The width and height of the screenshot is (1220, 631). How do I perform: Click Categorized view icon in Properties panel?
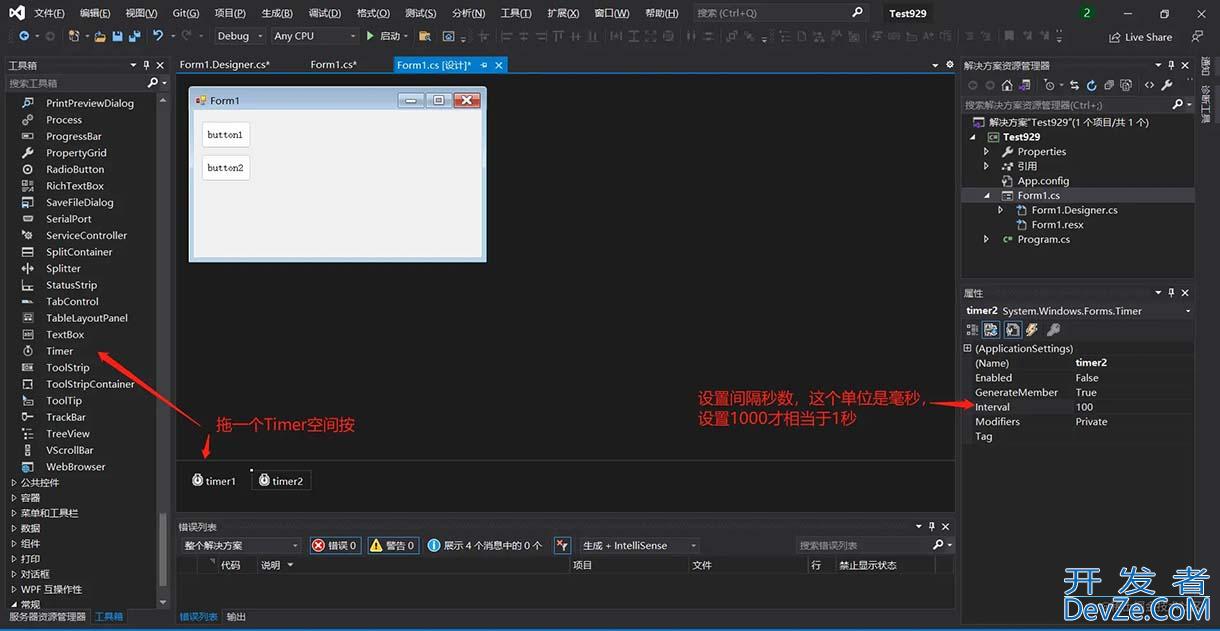tap(972, 330)
